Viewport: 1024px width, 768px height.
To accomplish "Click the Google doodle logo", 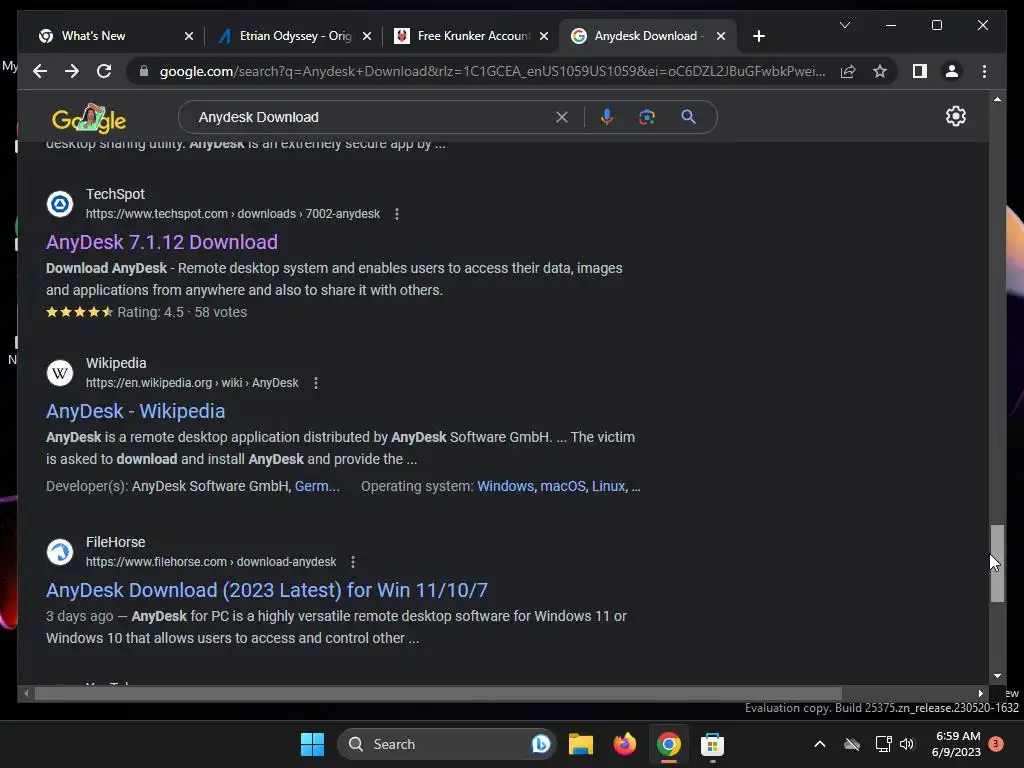I will [x=89, y=118].
